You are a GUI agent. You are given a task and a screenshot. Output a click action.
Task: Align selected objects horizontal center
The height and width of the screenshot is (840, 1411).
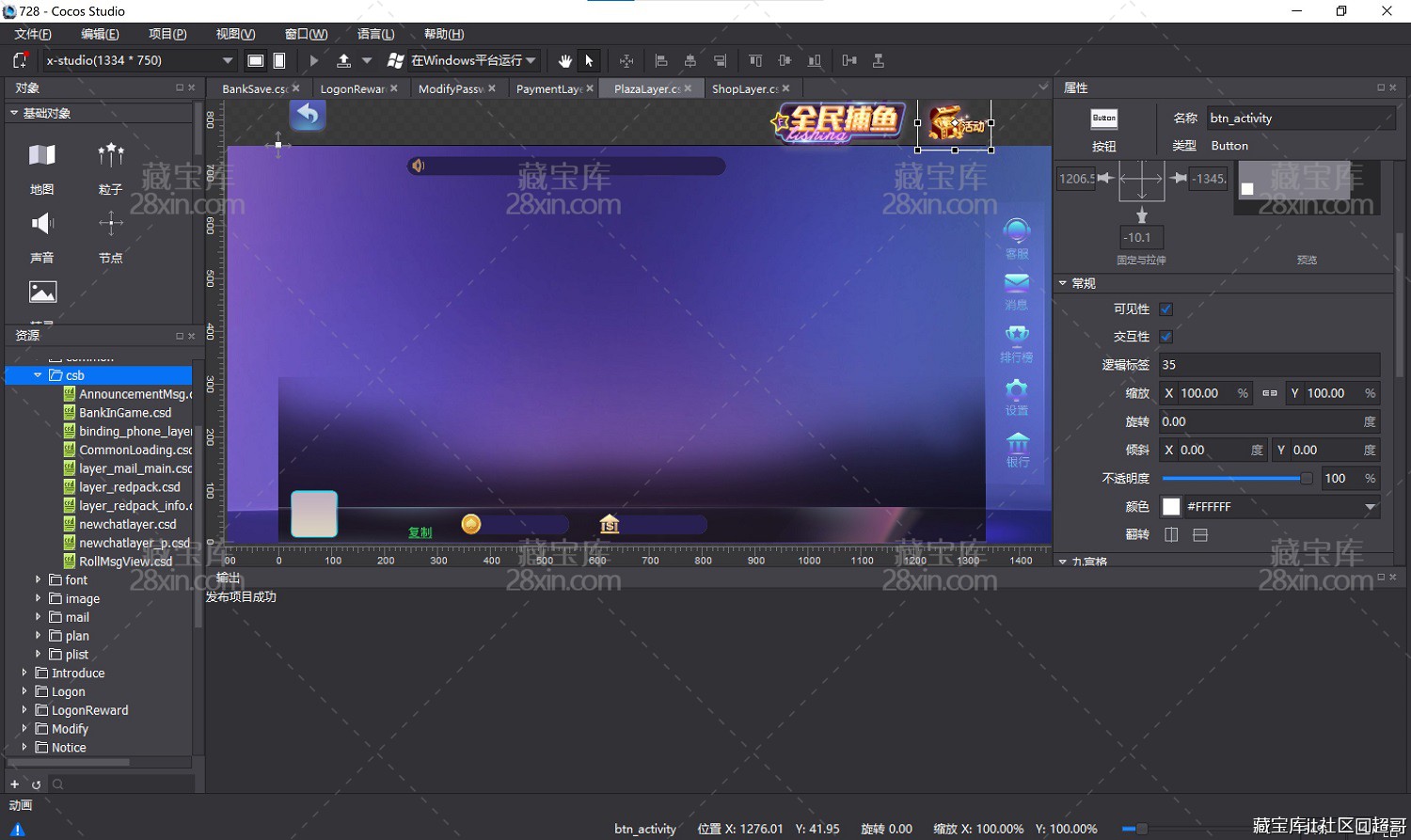click(x=690, y=60)
